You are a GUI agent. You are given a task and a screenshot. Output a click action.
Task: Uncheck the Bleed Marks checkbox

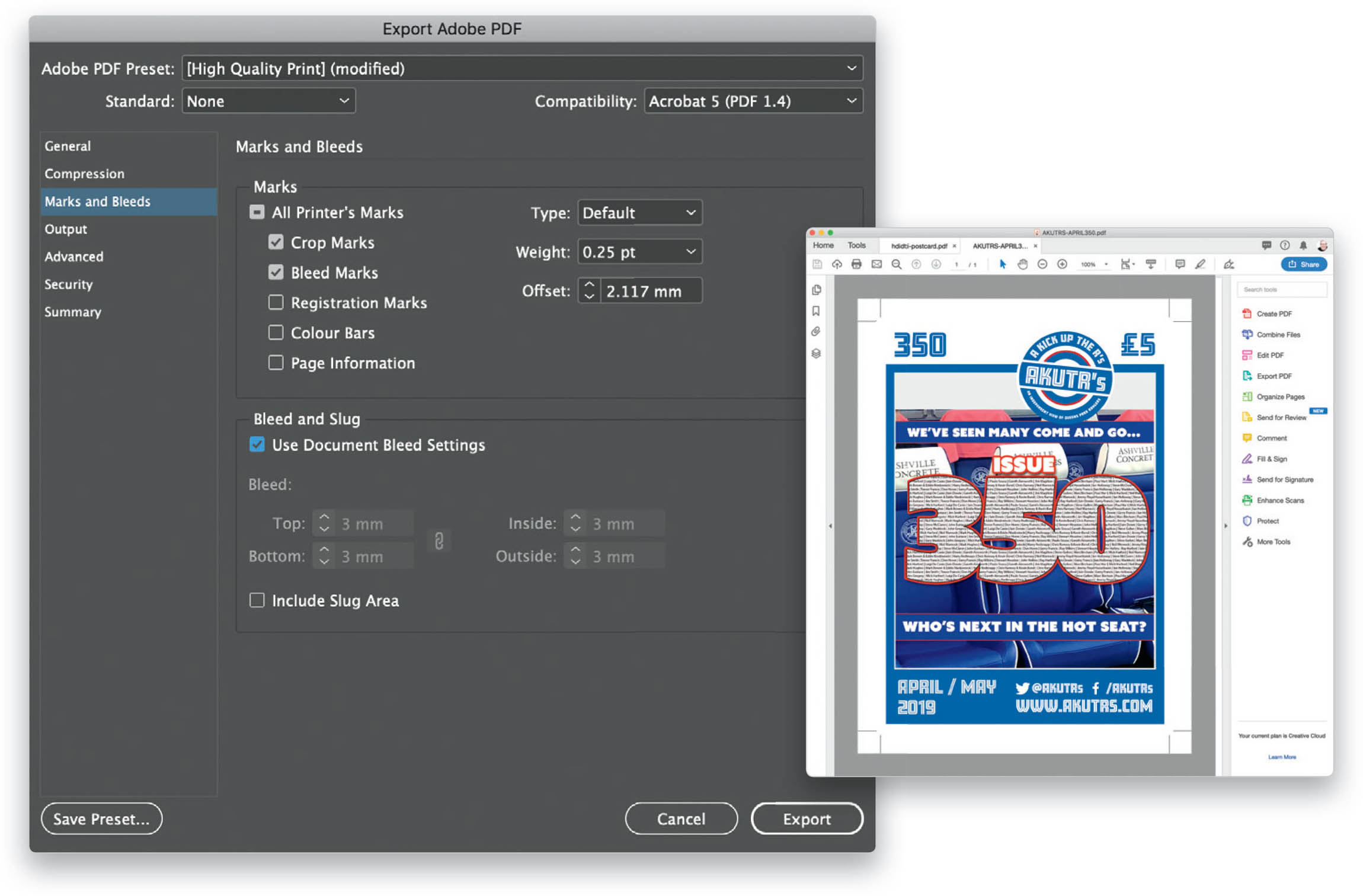(x=276, y=272)
